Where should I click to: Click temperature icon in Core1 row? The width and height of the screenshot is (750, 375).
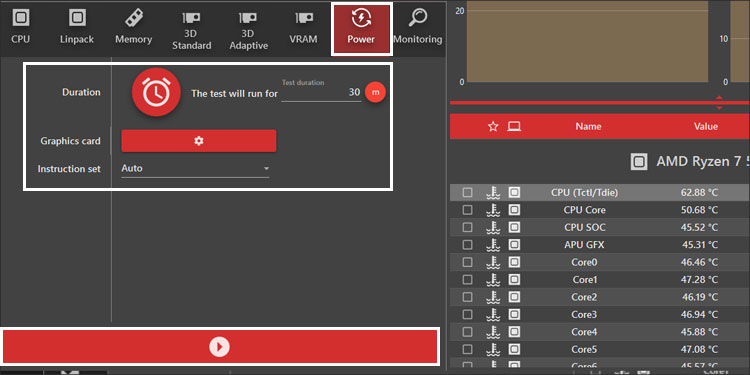tap(493, 279)
